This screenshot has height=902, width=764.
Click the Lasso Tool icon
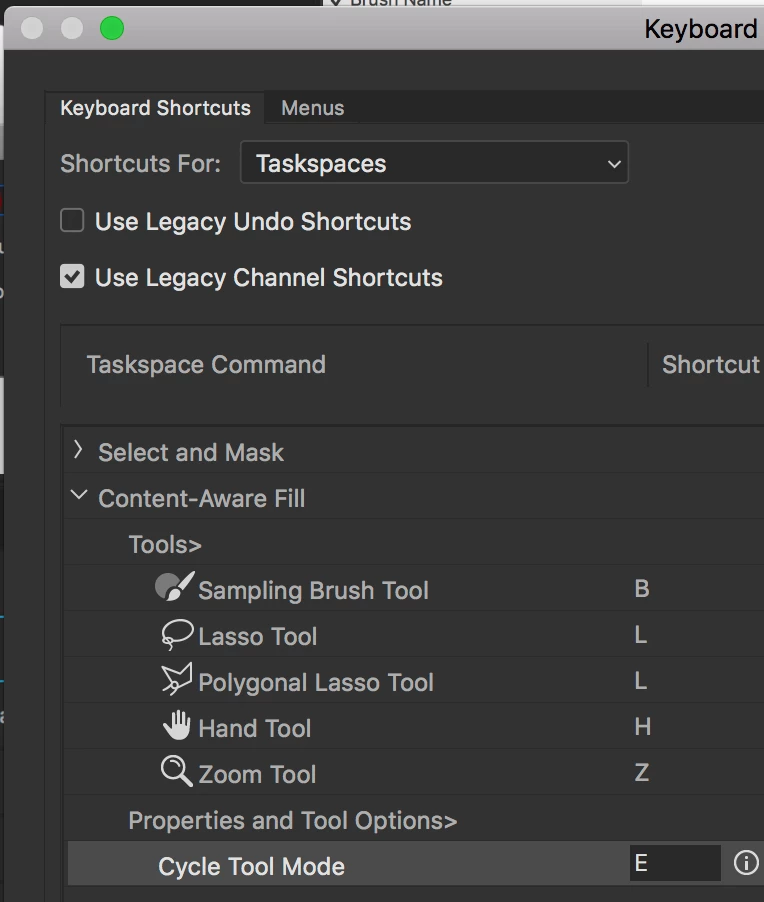click(176, 635)
